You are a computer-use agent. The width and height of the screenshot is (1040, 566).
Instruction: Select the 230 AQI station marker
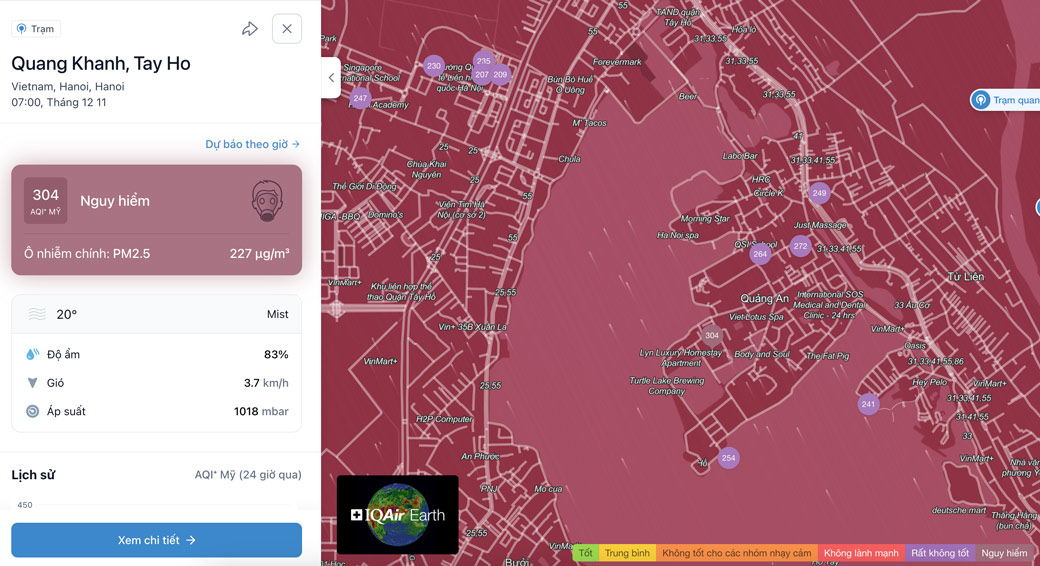click(433, 66)
